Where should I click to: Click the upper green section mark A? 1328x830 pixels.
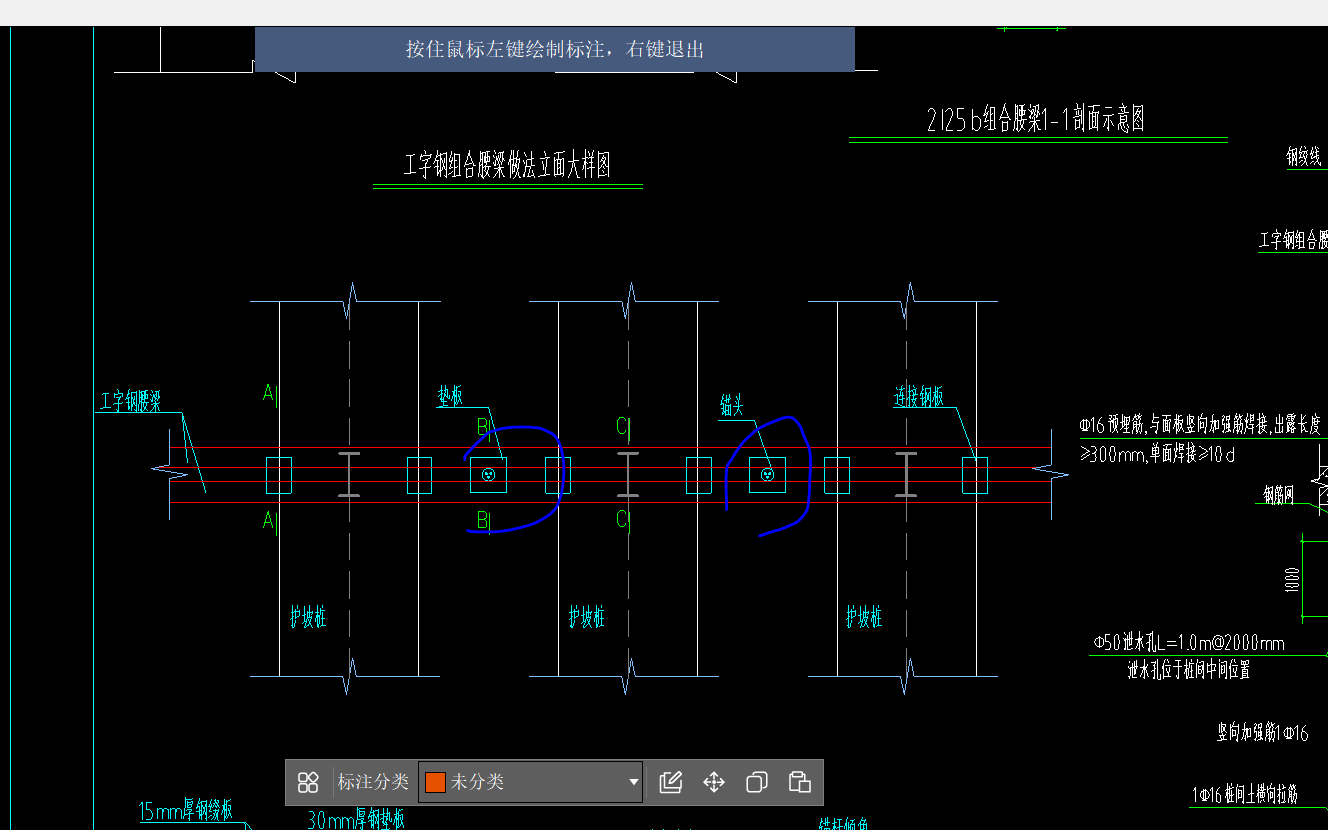coord(268,393)
